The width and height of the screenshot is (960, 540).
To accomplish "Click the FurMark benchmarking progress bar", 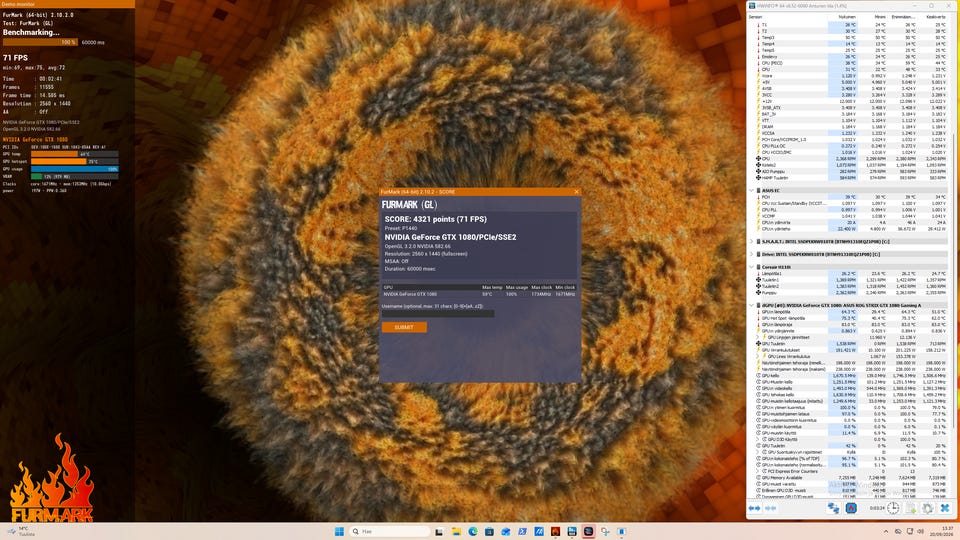I will [40, 42].
